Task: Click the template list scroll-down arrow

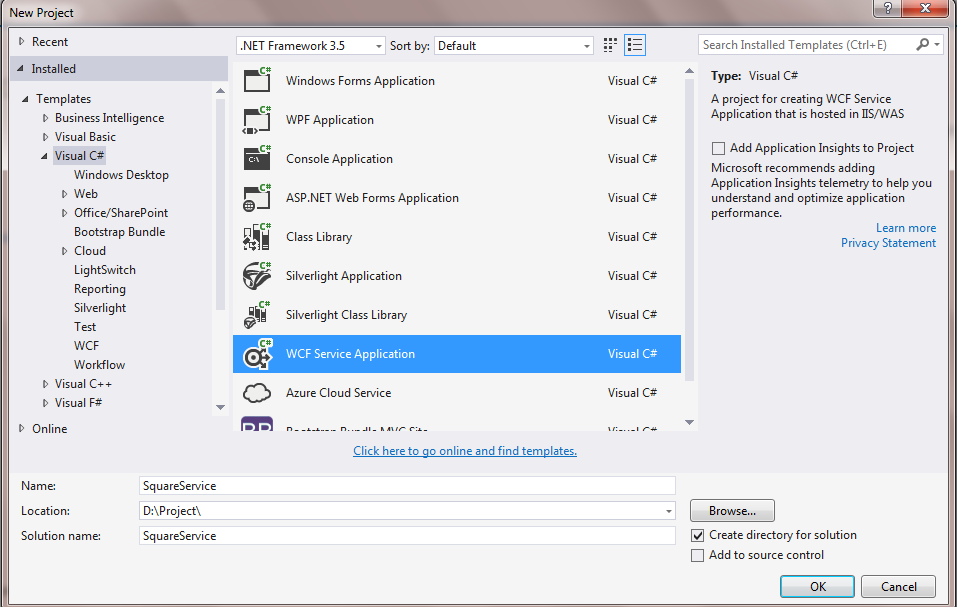Action: point(689,422)
